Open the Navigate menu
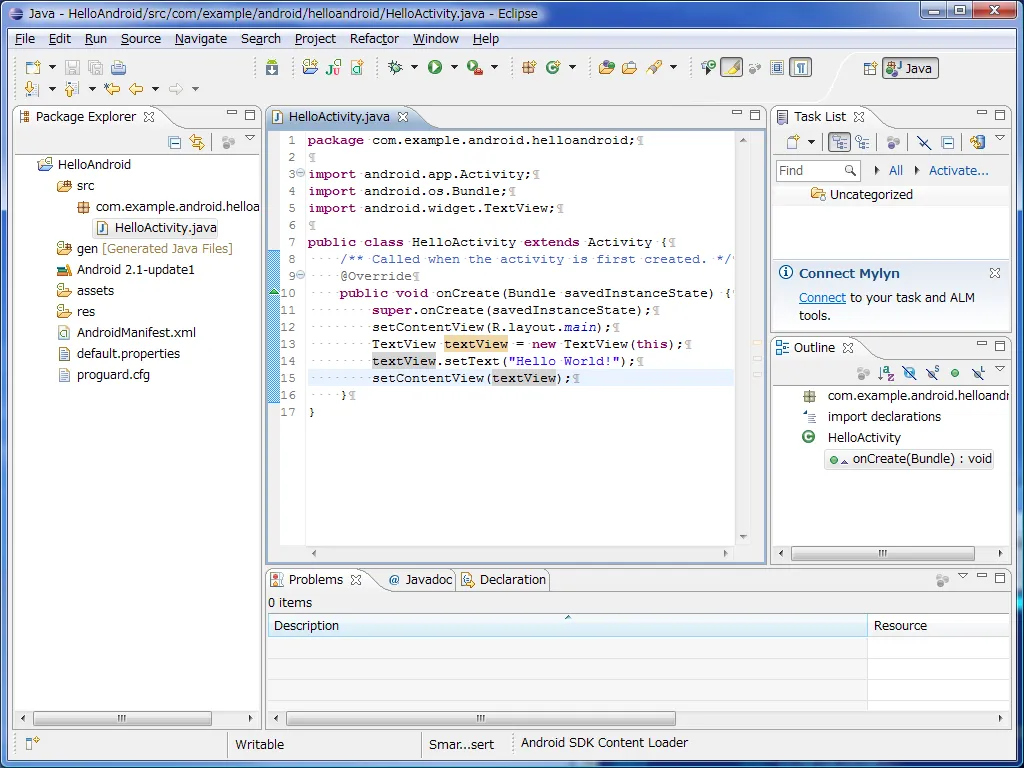Image resolution: width=1024 pixels, height=768 pixels. pyautogui.click(x=200, y=39)
